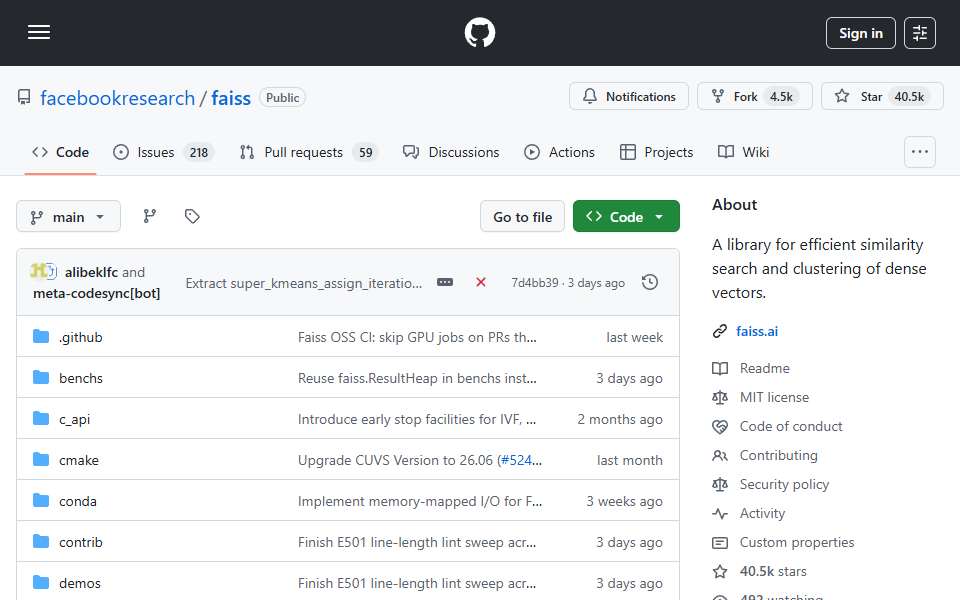View branches via branch icon

(x=149, y=216)
